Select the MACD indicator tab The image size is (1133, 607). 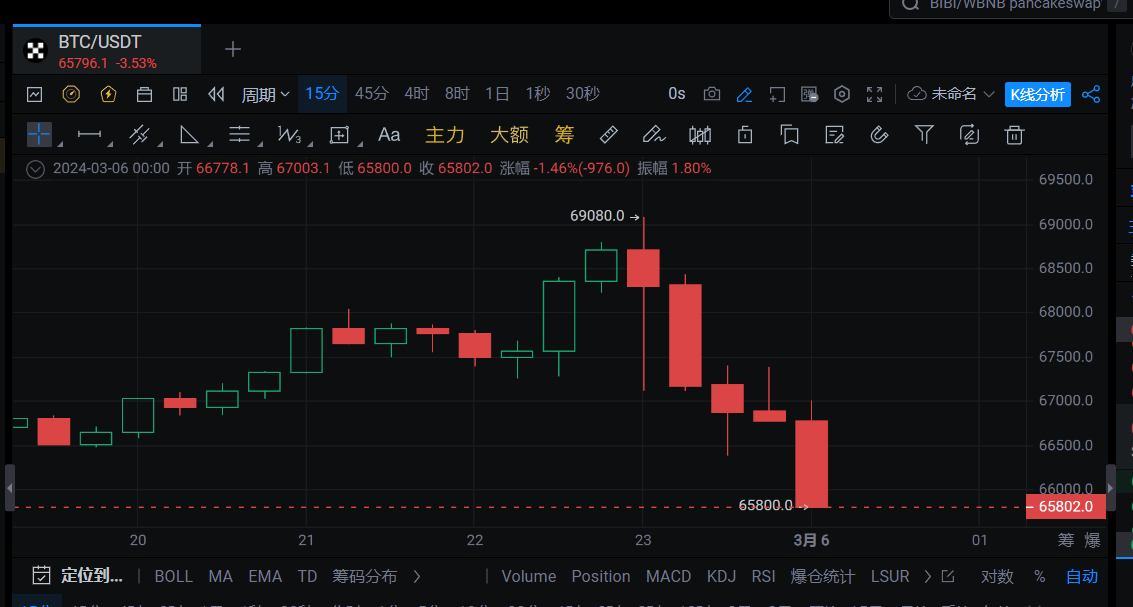click(x=668, y=576)
